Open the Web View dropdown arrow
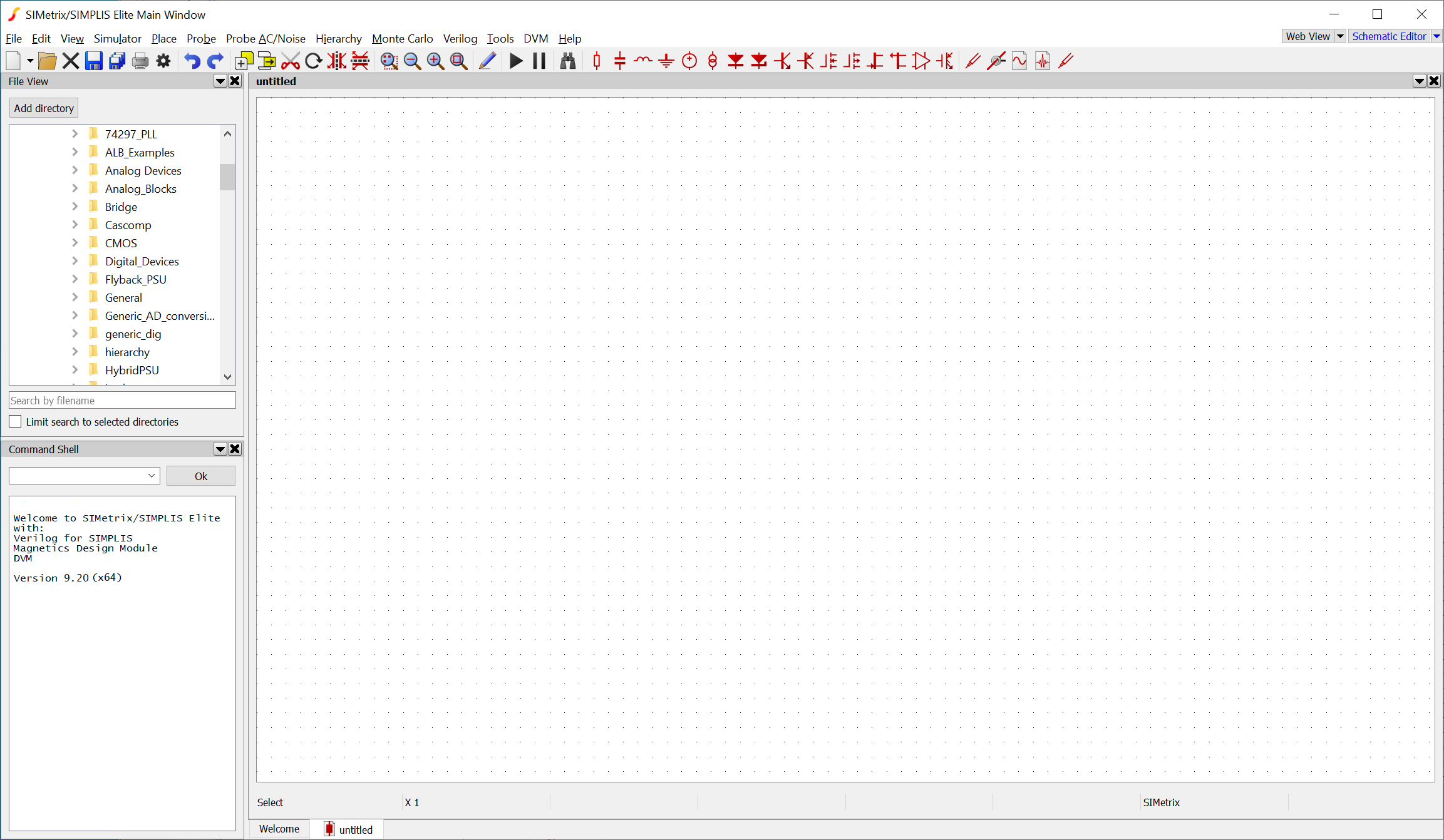Viewport: 1444px width, 840px height. 1340,36
